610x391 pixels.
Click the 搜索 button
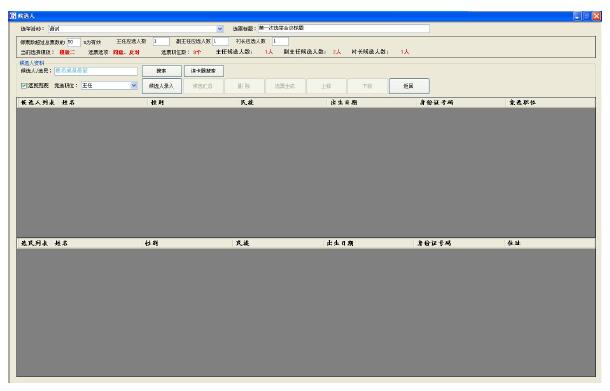161,71
